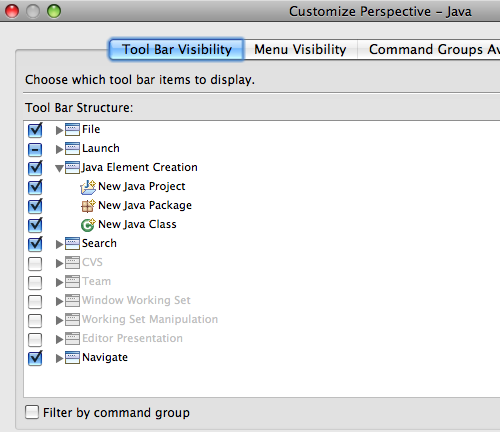Click the Editor Presentation group icon

point(72,339)
